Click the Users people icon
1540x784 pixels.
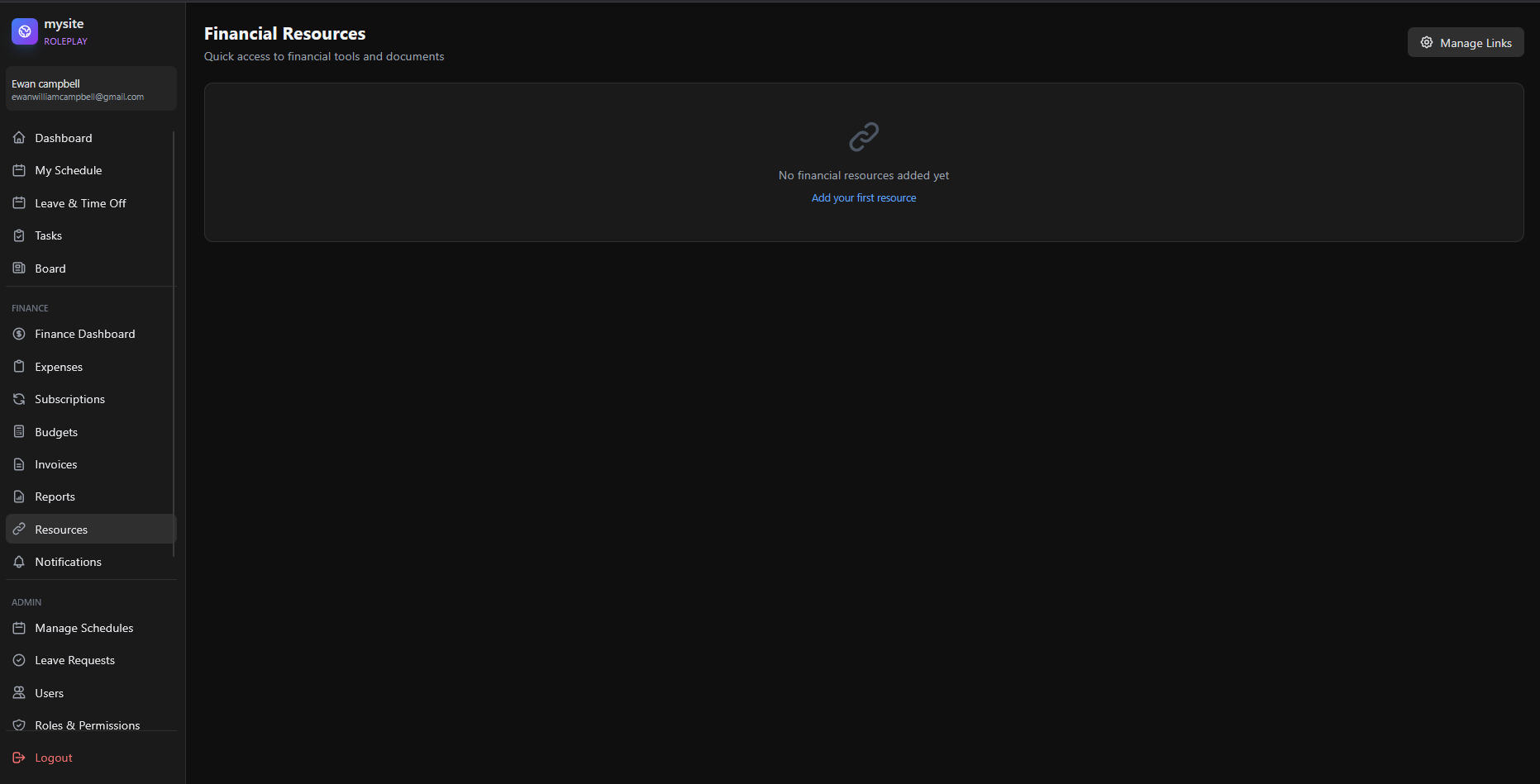tap(19, 693)
